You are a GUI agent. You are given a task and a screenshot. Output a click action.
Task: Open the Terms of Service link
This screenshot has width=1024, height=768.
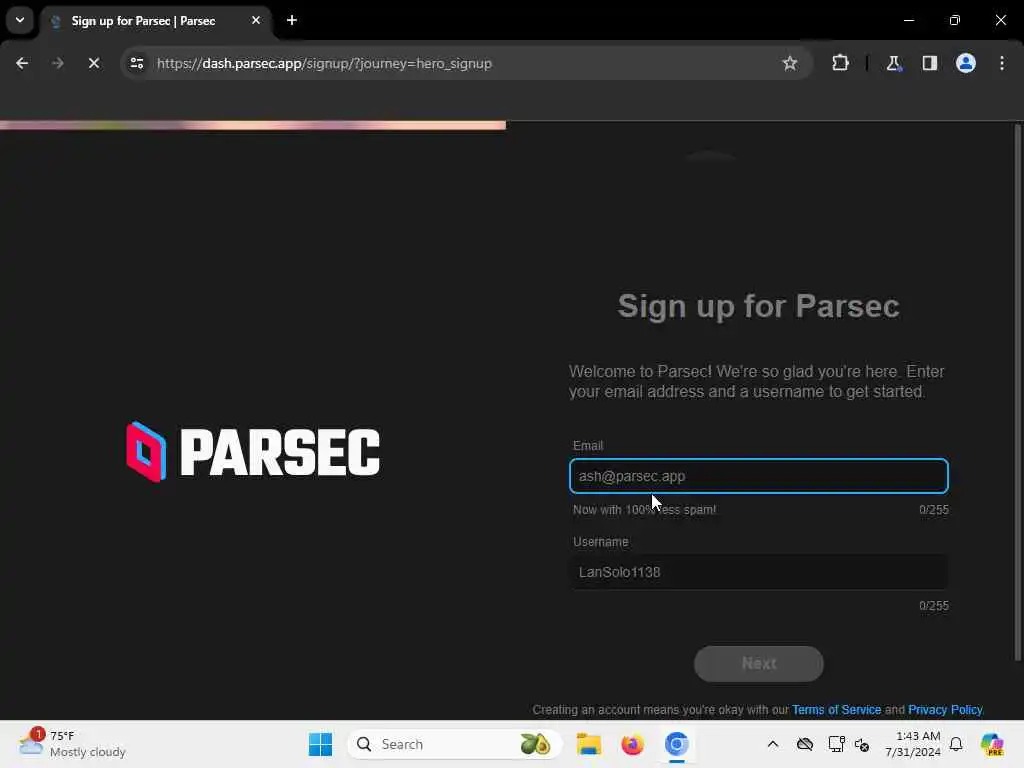click(836, 710)
